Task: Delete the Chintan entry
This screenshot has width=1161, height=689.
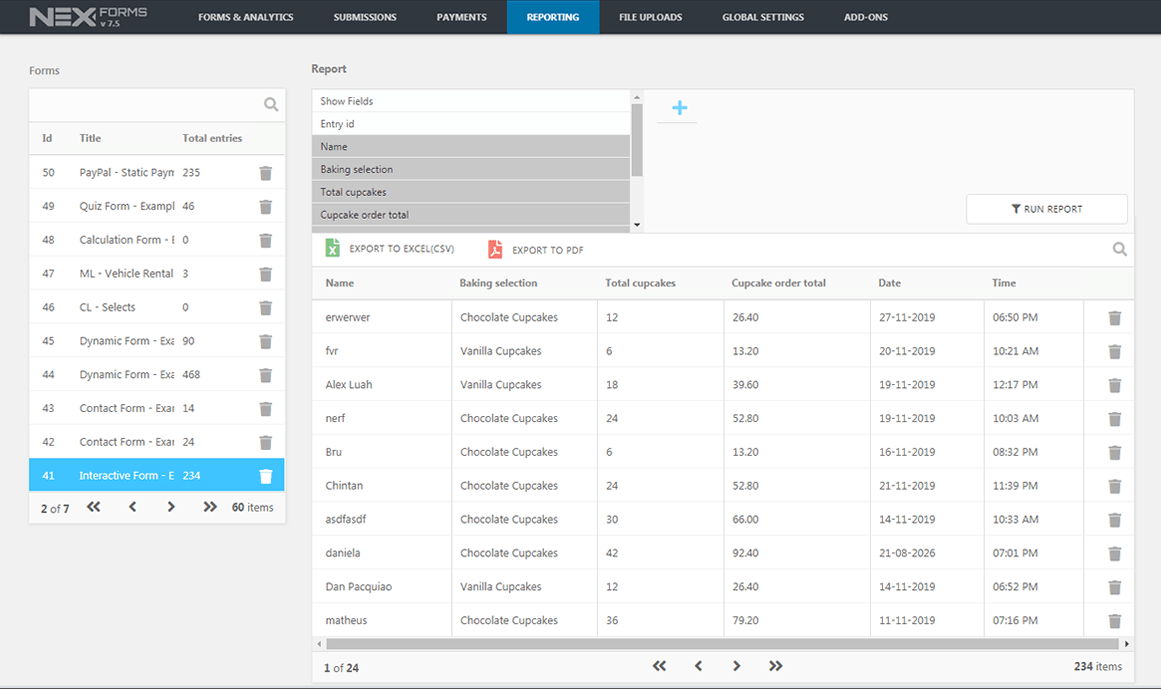Action: click(1114, 486)
